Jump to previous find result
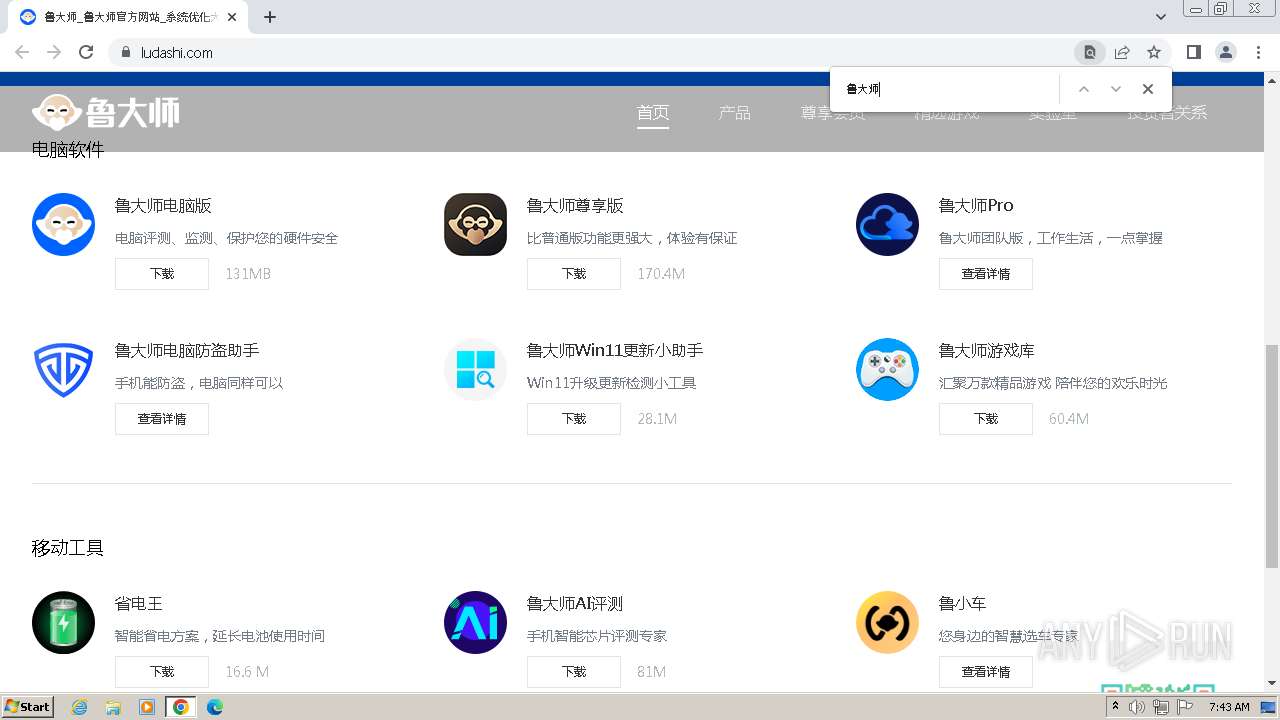Screen dimensions: 1280x720 pyautogui.click(x=1083, y=89)
